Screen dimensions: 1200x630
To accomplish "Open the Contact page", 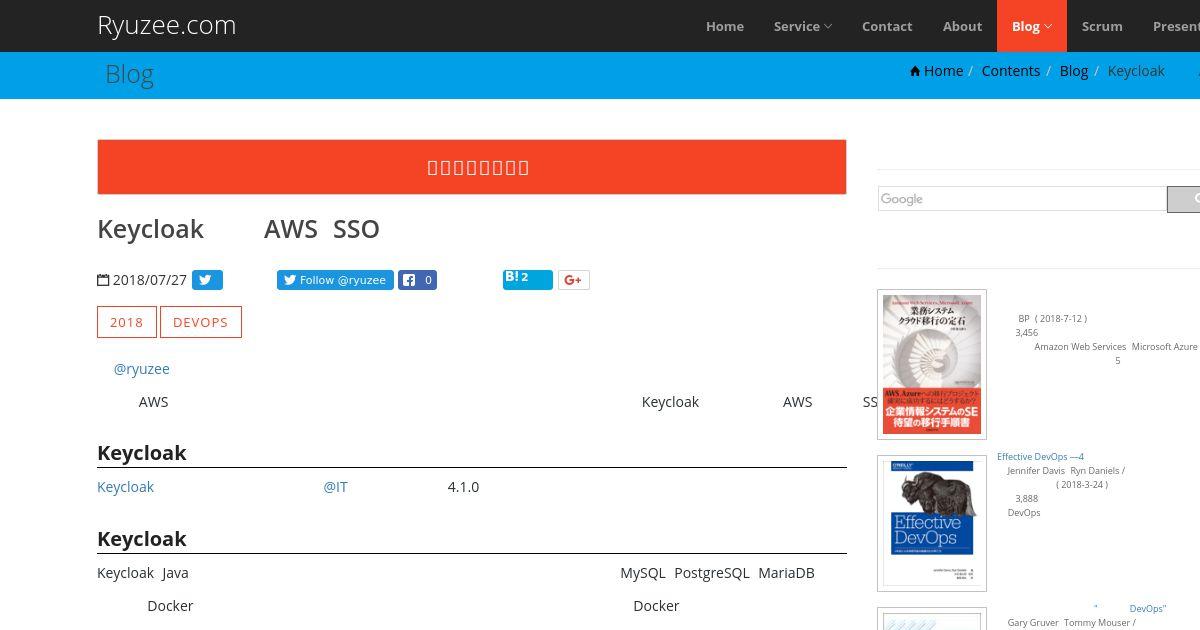I will [x=887, y=26].
